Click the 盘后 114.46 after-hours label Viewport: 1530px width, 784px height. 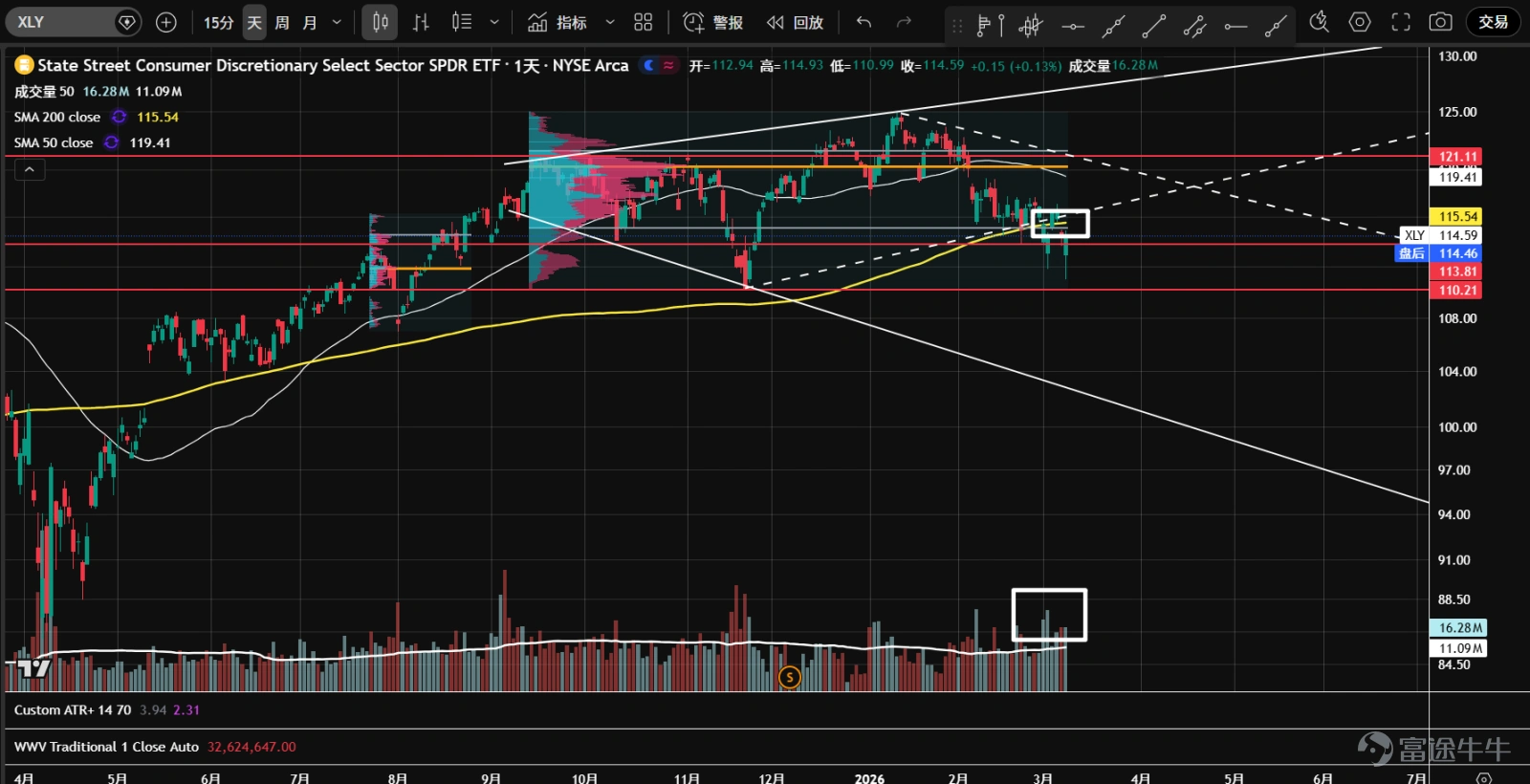[1438, 253]
